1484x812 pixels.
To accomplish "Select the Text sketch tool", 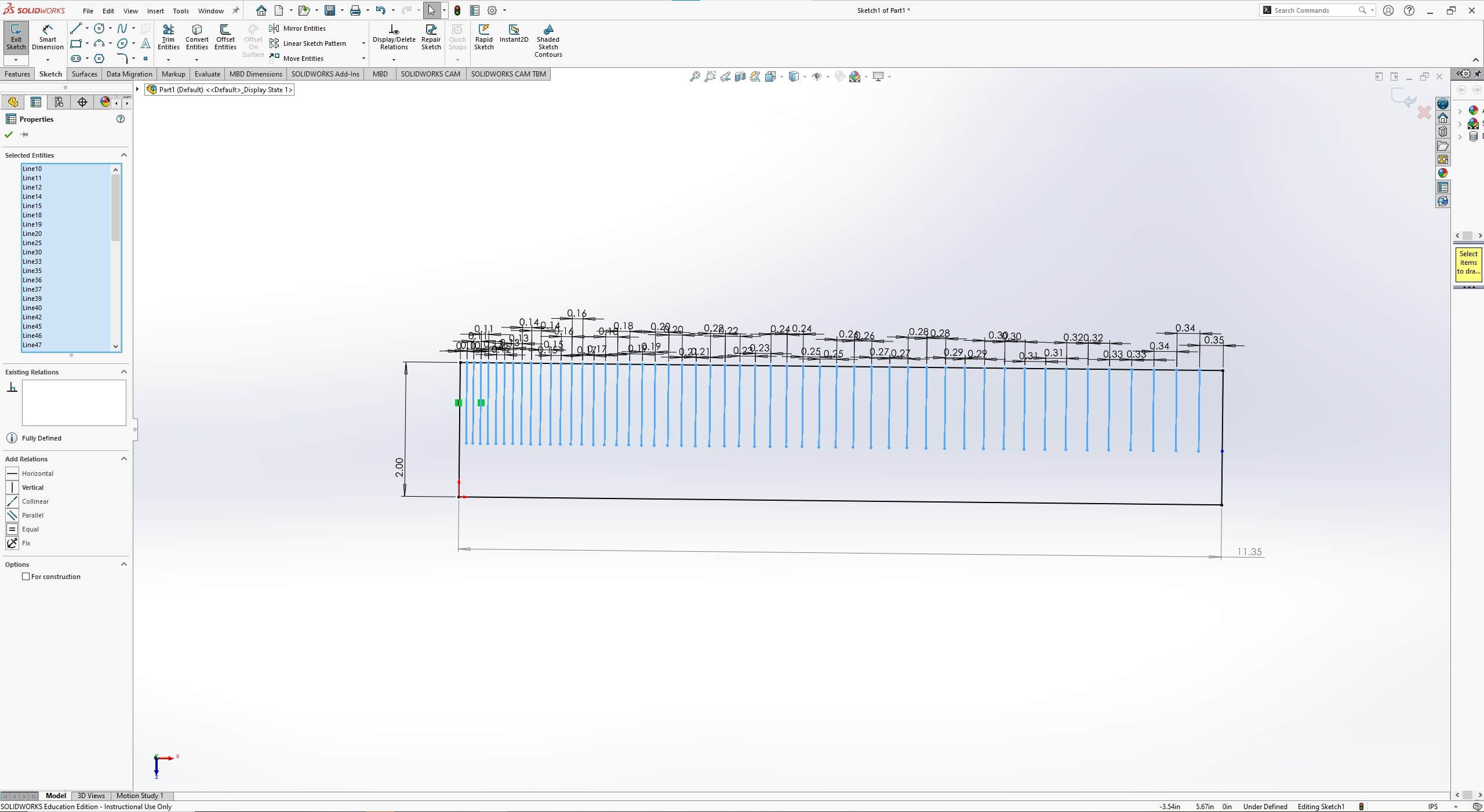I will (146, 43).
